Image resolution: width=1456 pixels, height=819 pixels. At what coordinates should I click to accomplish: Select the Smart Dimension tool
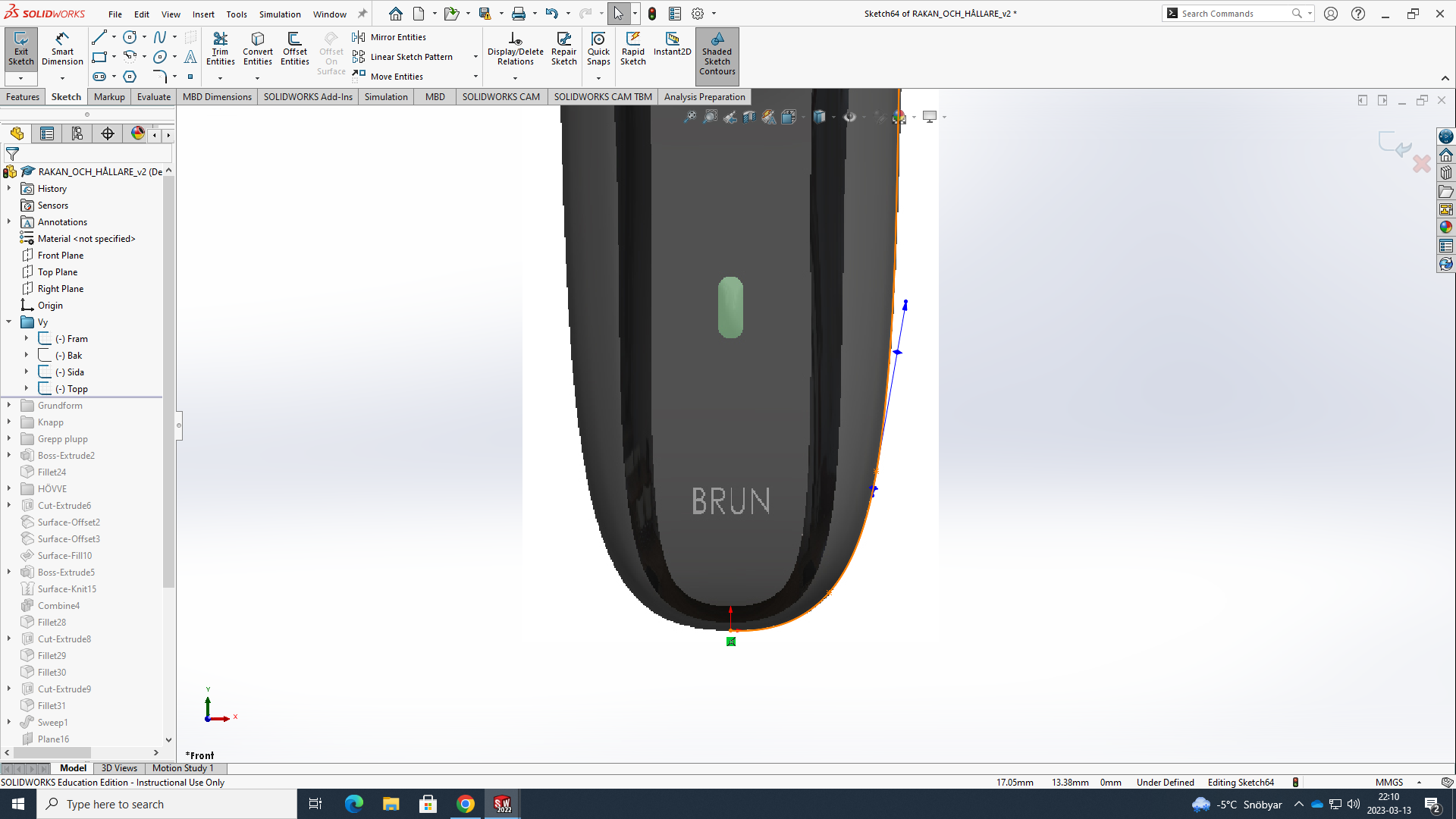tap(62, 48)
